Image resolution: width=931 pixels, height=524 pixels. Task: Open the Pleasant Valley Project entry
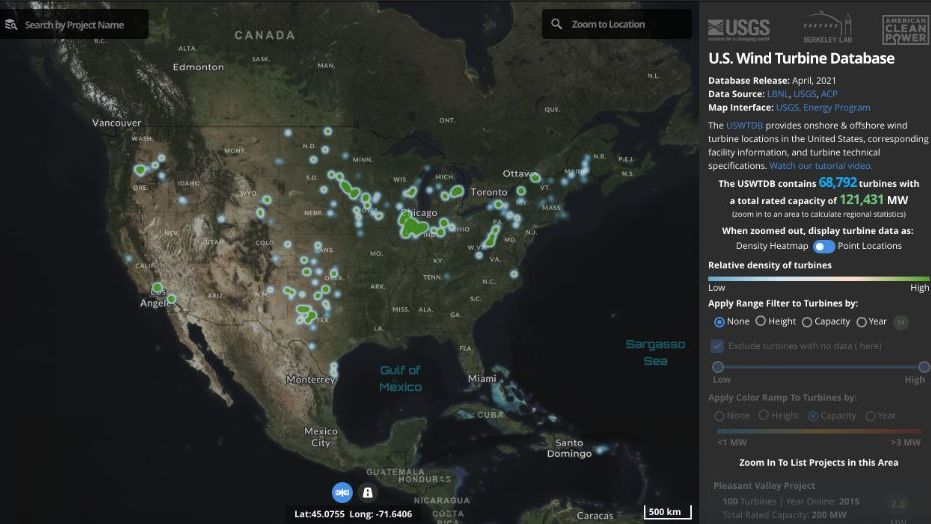764,486
